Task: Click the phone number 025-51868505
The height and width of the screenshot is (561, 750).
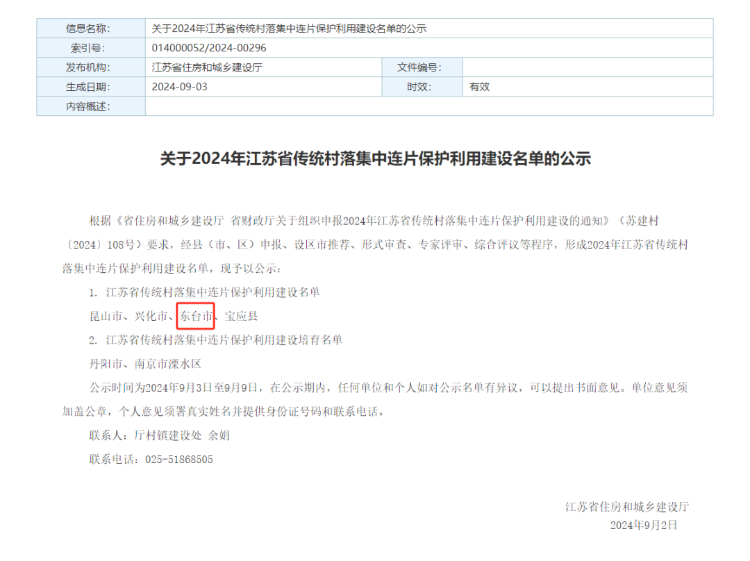Action: pyautogui.click(x=179, y=459)
